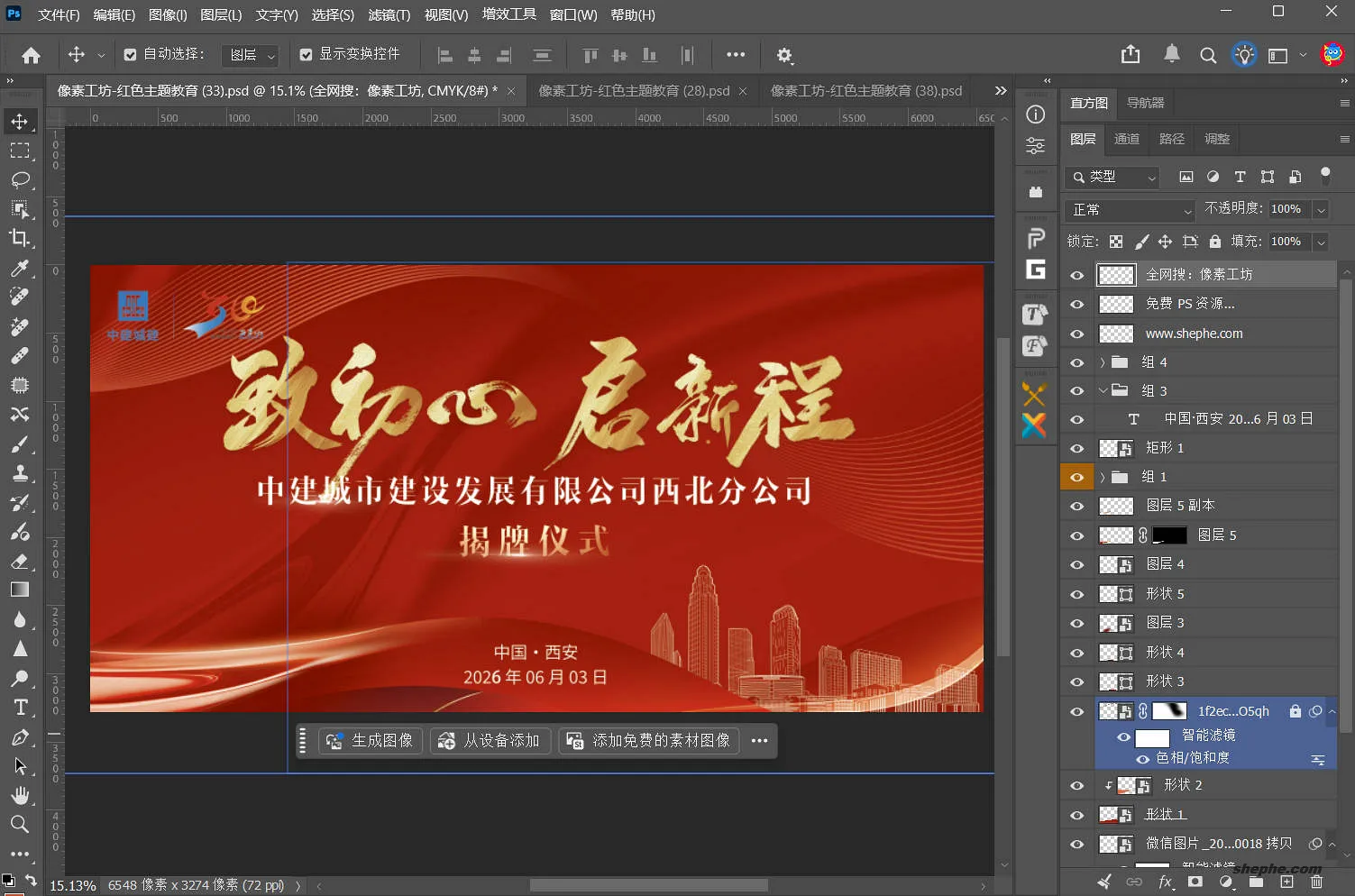Open the 滤镜(T) menu
1355x896 pixels.
pyautogui.click(x=389, y=15)
